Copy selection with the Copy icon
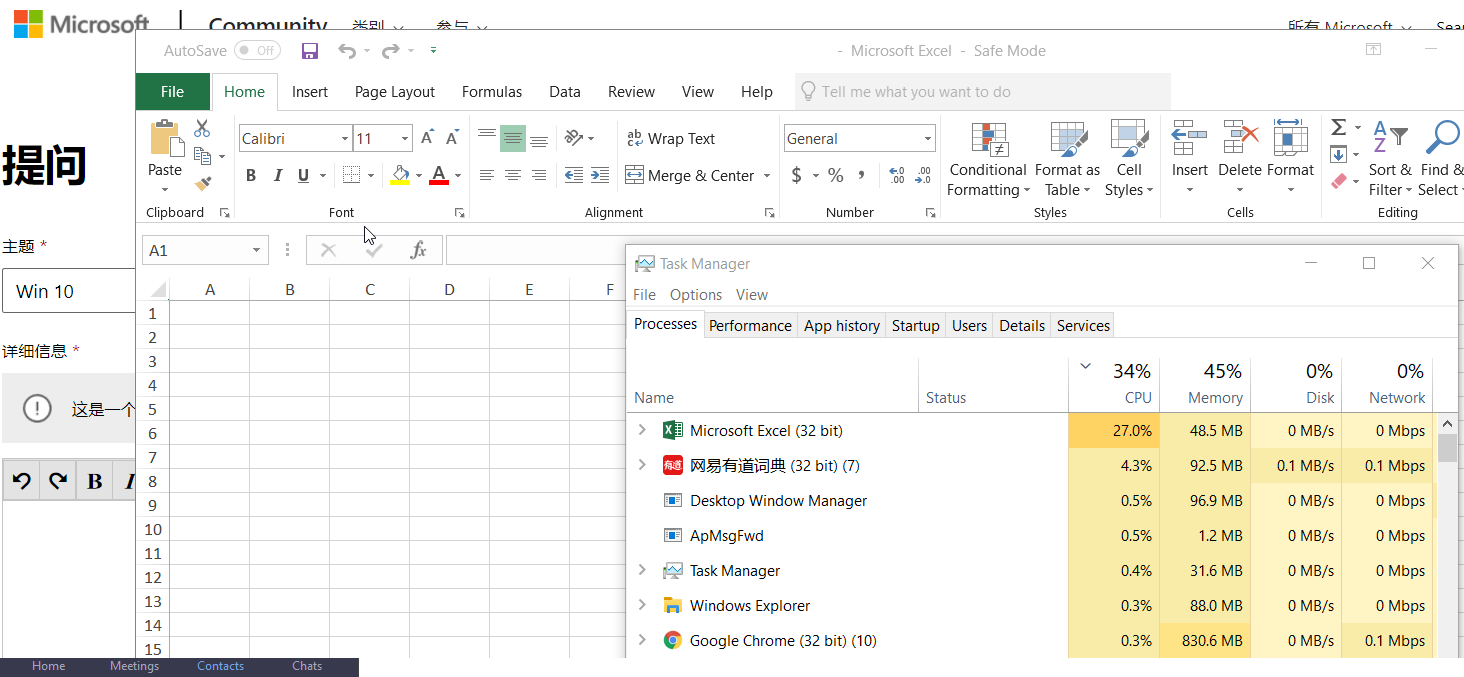This screenshot has width=1464, height=677. (x=202, y=156)
